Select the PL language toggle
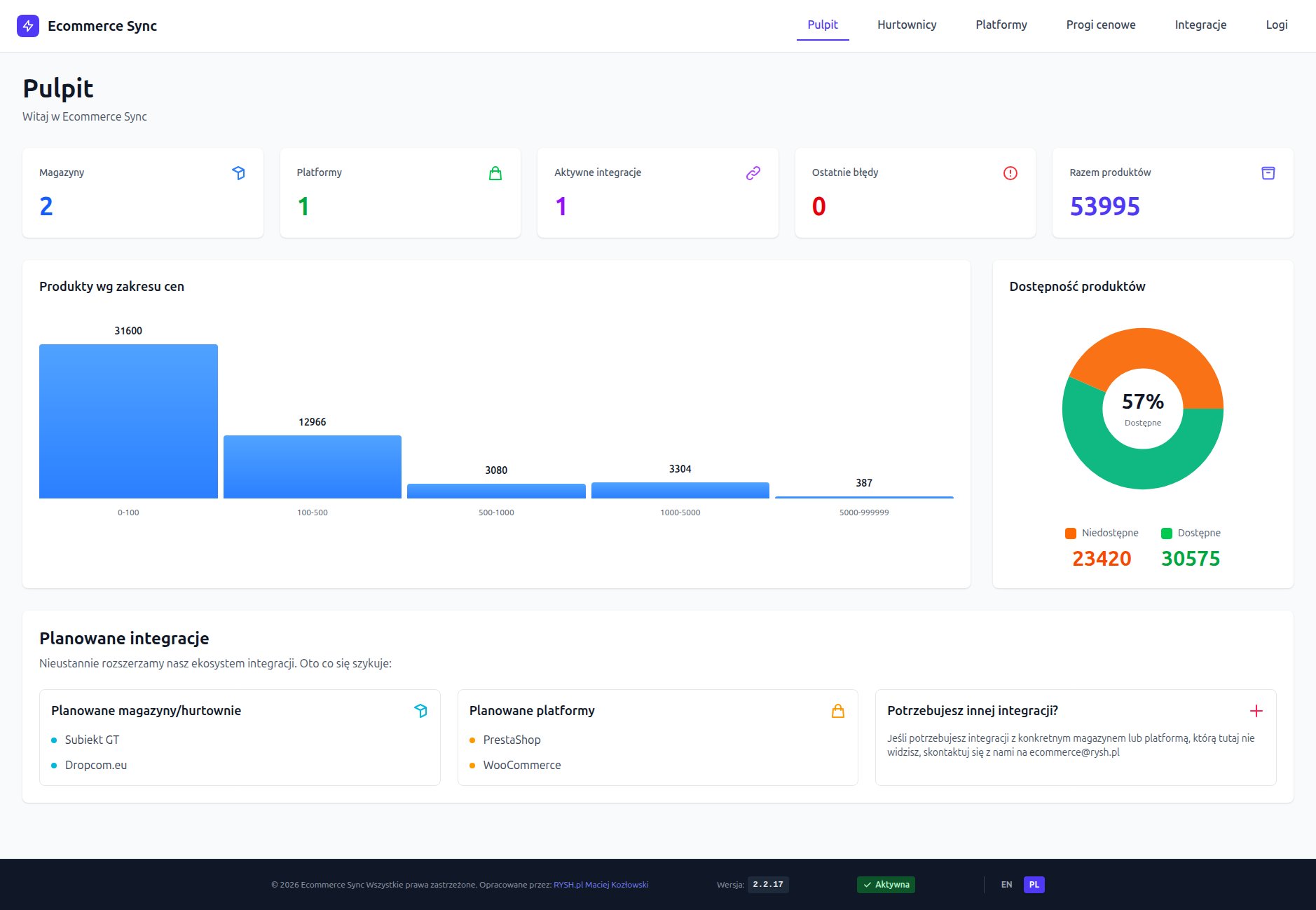This screenshot has height=910, width=1316. (x=1034, y=885)
